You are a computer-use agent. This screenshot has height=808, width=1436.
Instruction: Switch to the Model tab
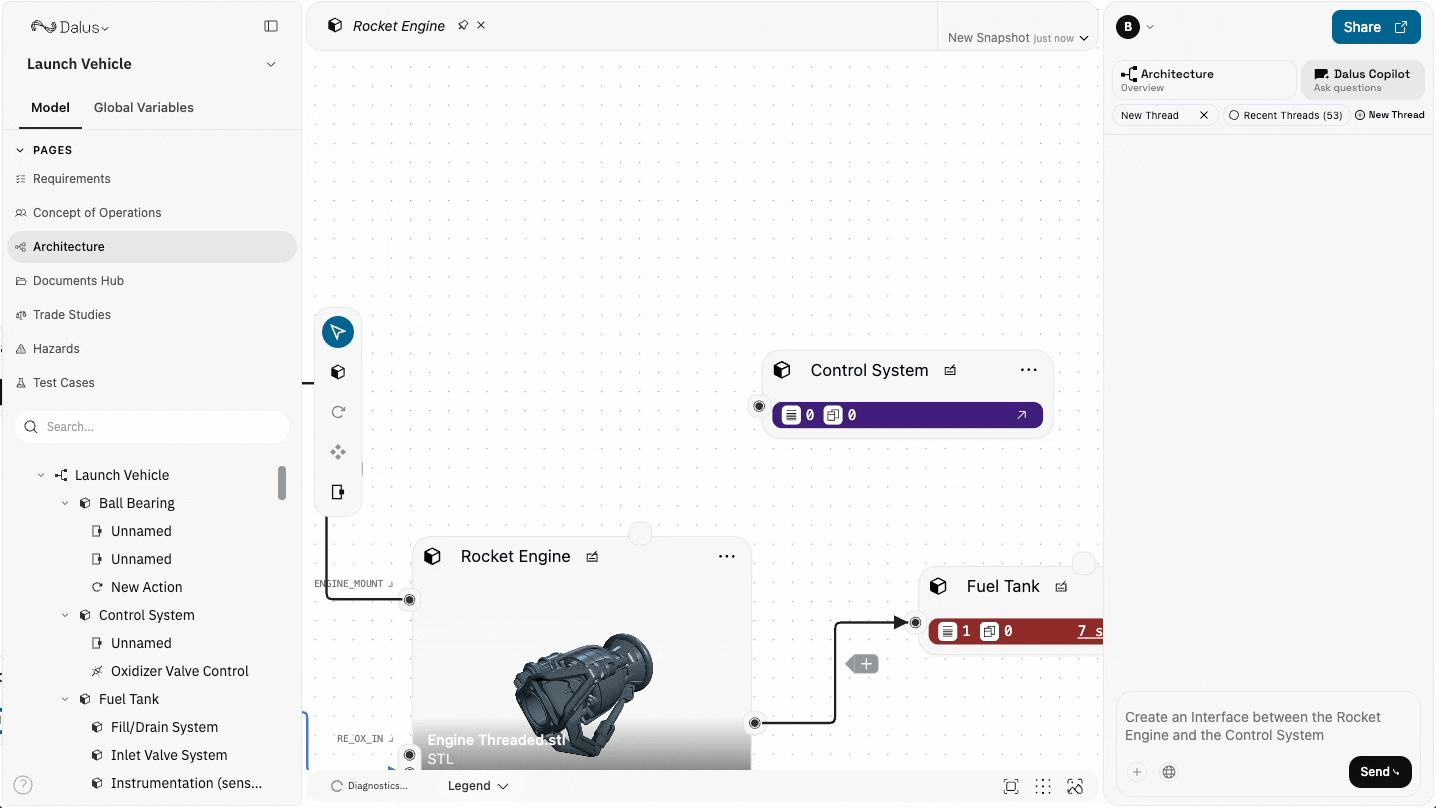pos(50,108)
